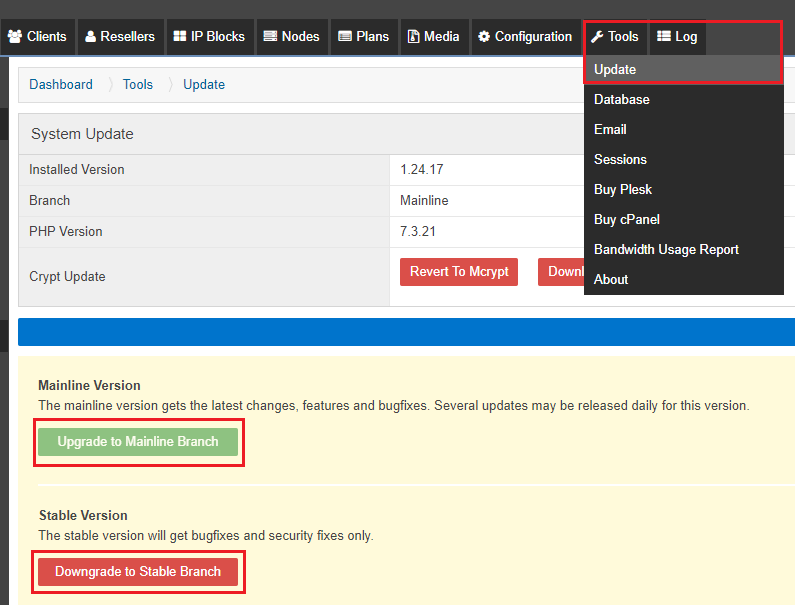Viewport: 795px width, 605px height.
Task: Open the Log menu label
Action: pyautogui.click(x=686, y=37)
